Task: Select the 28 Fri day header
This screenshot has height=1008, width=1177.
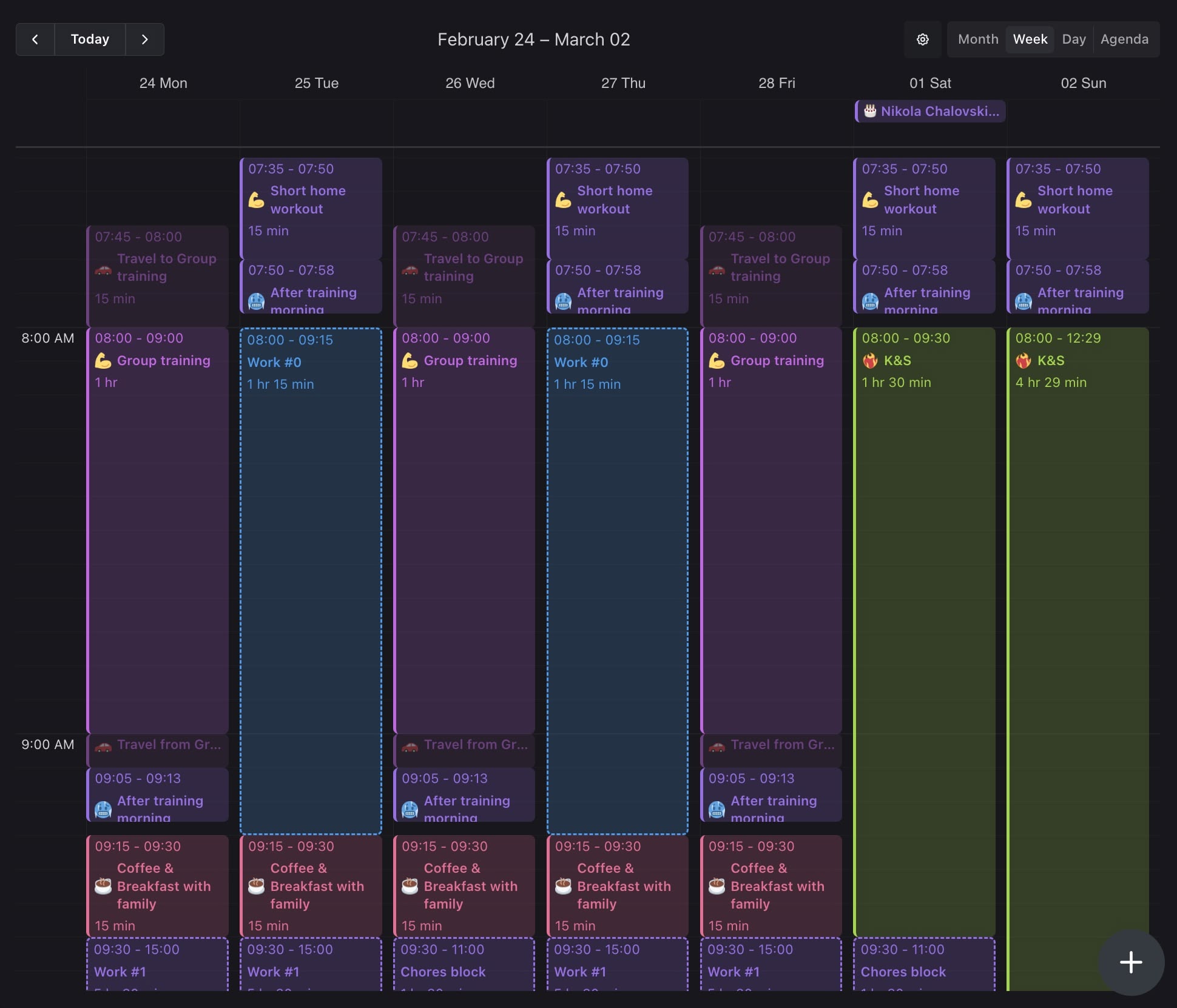Action: pos(777,83)
